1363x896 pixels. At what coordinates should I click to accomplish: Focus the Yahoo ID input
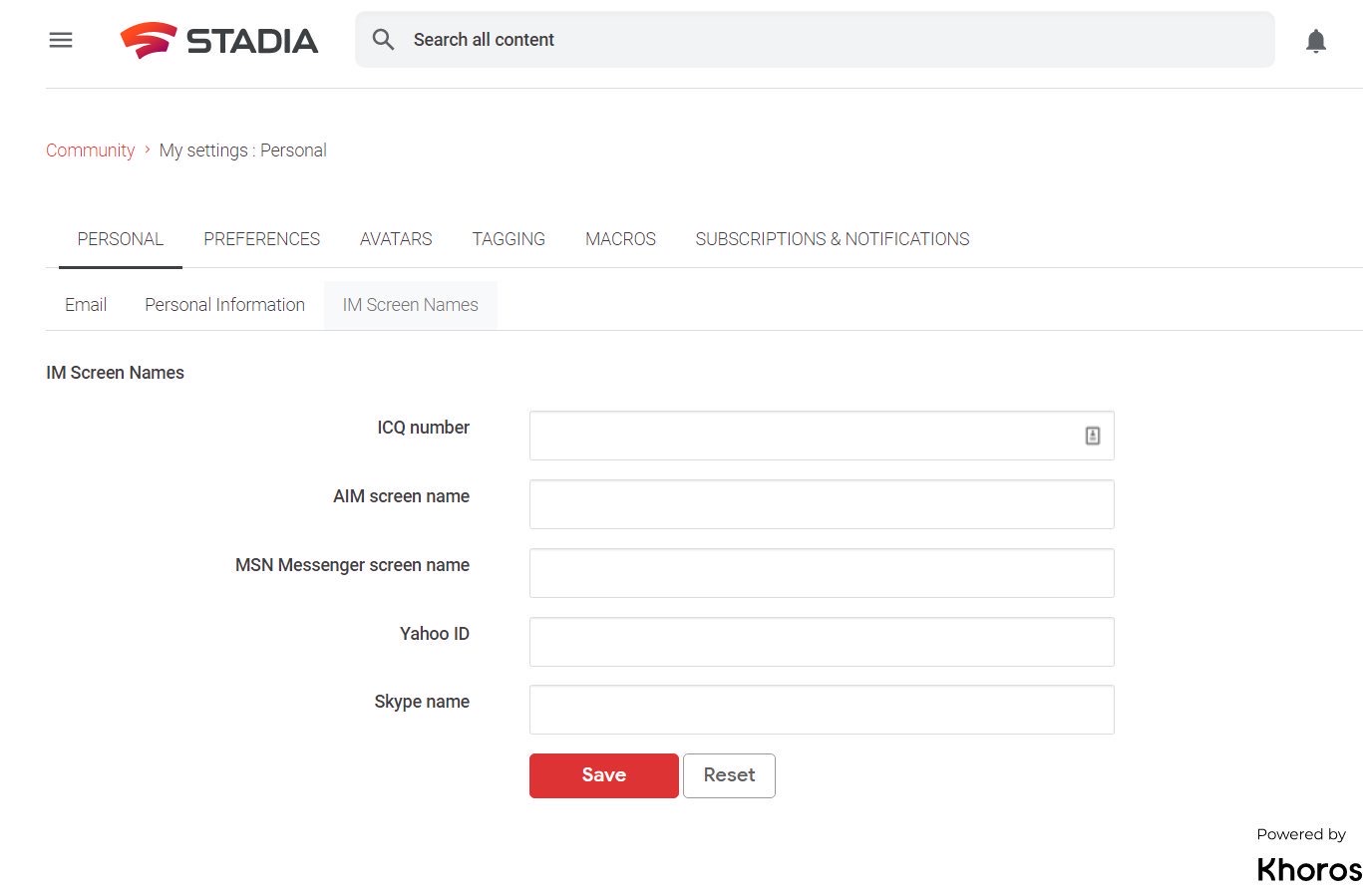[821, 642]
